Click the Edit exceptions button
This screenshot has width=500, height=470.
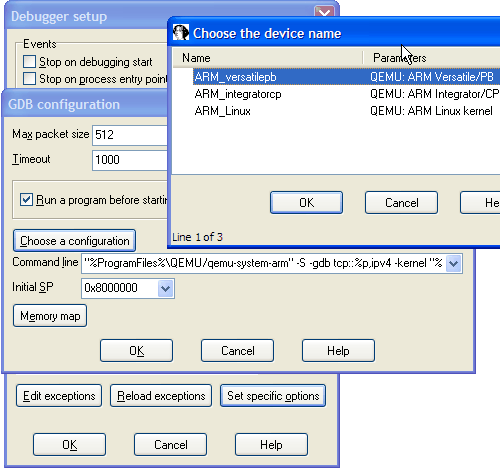(59, 396)
